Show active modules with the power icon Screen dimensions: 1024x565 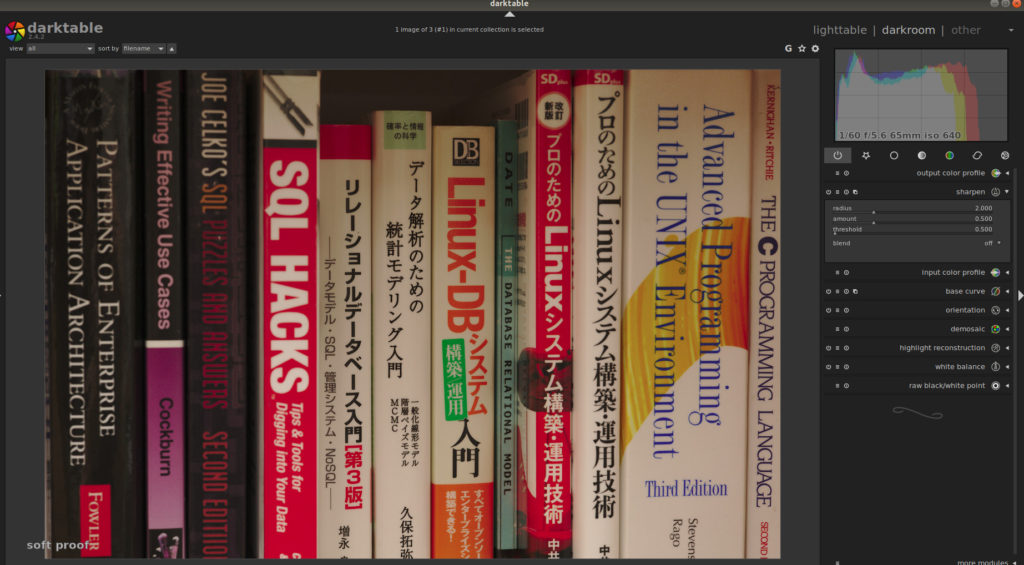pos(837,155)
